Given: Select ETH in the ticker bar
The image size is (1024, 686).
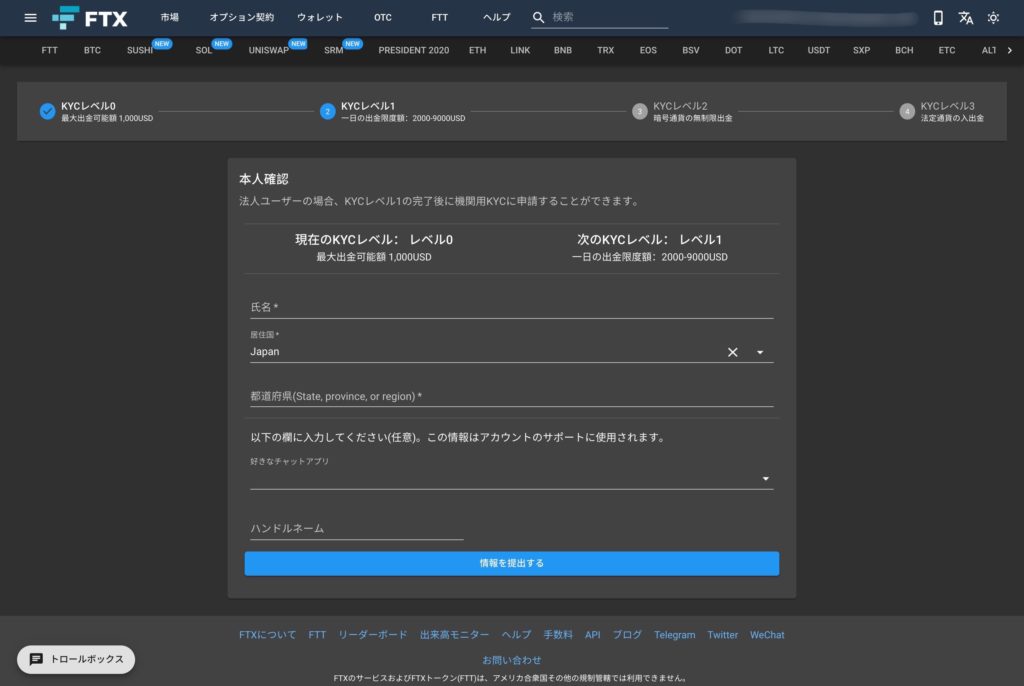Looking at the screenshot, I should 477,50.
